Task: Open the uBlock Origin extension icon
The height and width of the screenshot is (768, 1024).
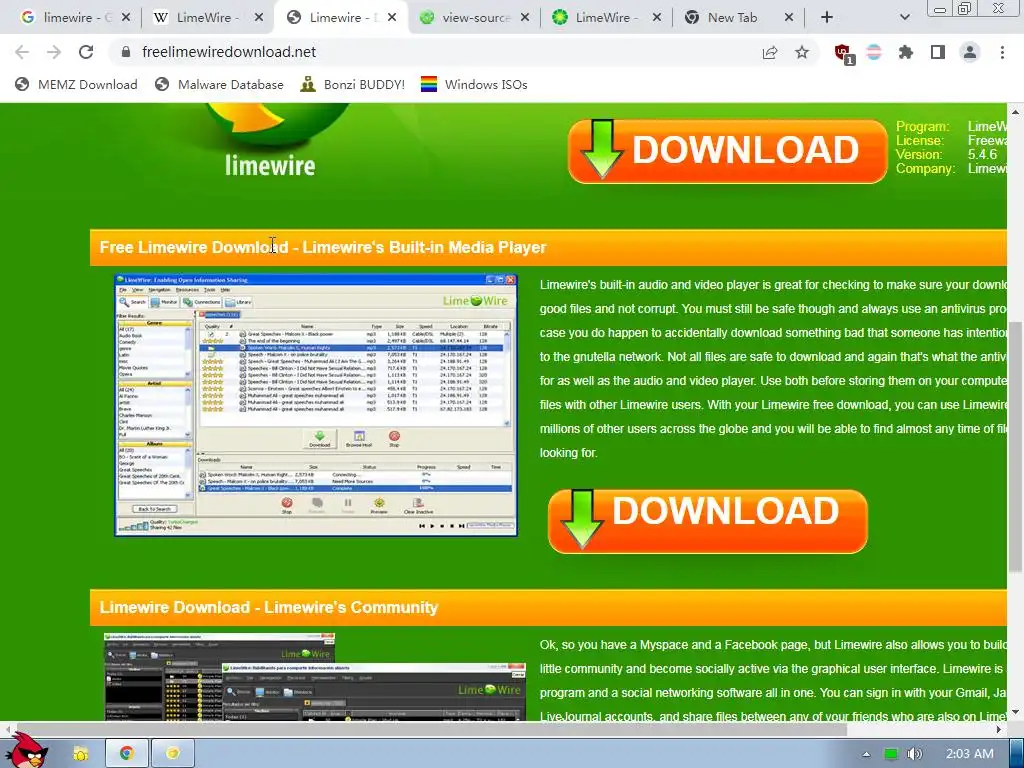Action: [844, 54]
